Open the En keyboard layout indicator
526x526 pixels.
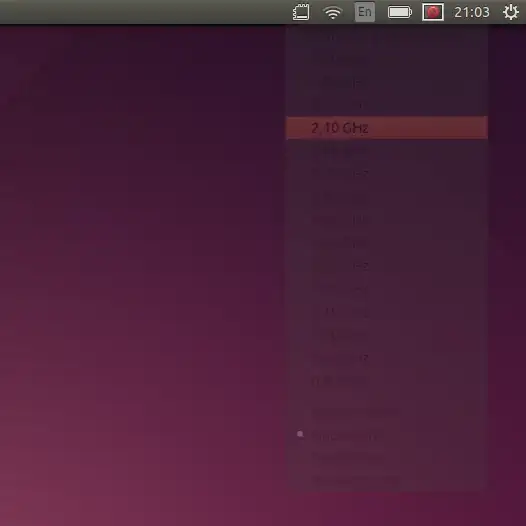click(x=365, y=12)
